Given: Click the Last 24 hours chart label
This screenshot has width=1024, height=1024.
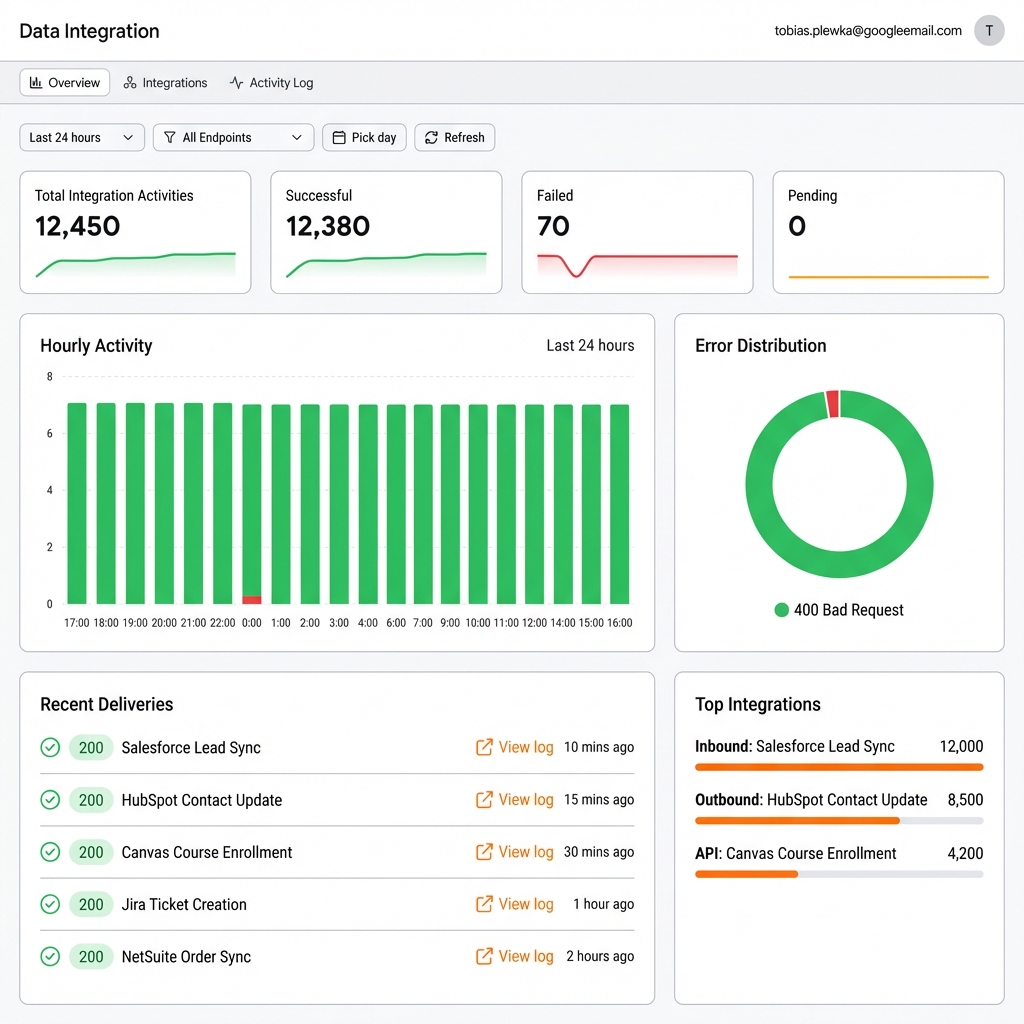Looking at the screenshot, I should coord(590,345).
